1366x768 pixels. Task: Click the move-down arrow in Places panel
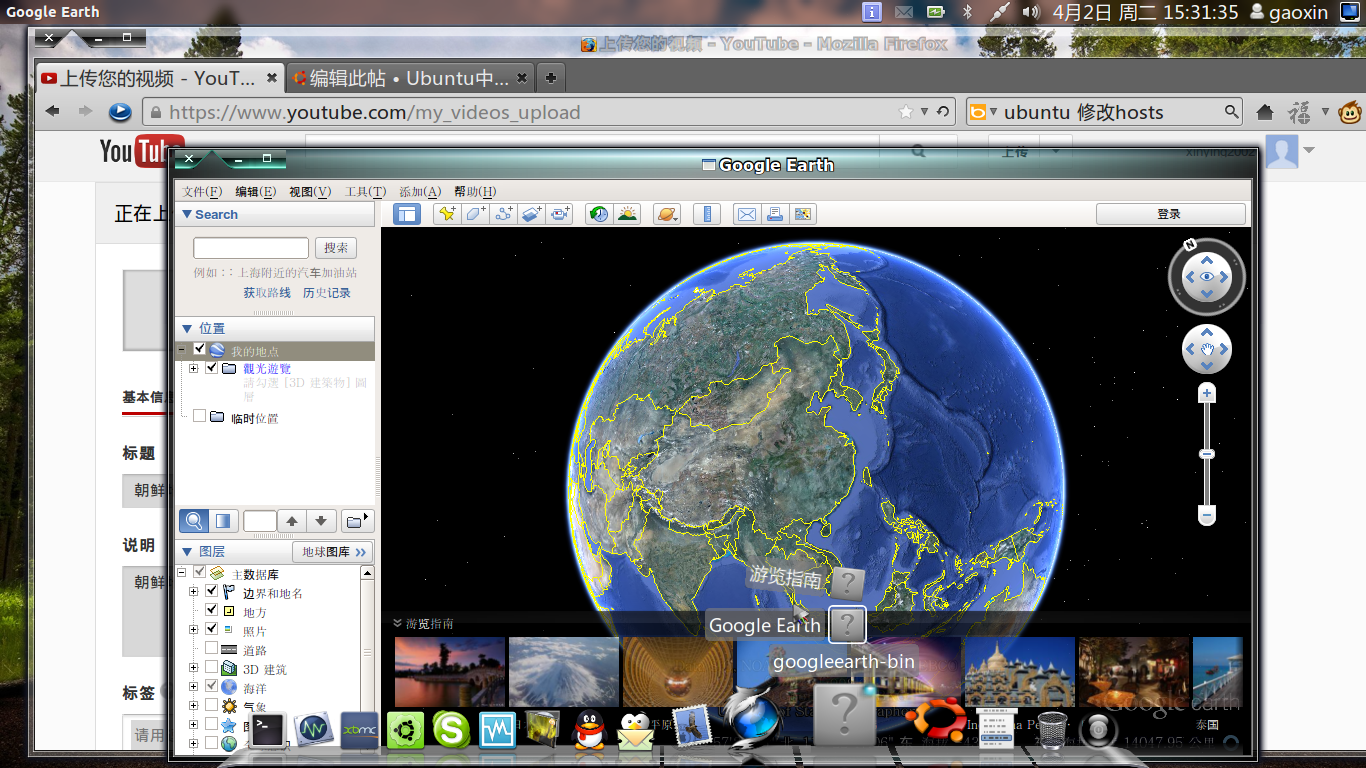tap(320, 521)
